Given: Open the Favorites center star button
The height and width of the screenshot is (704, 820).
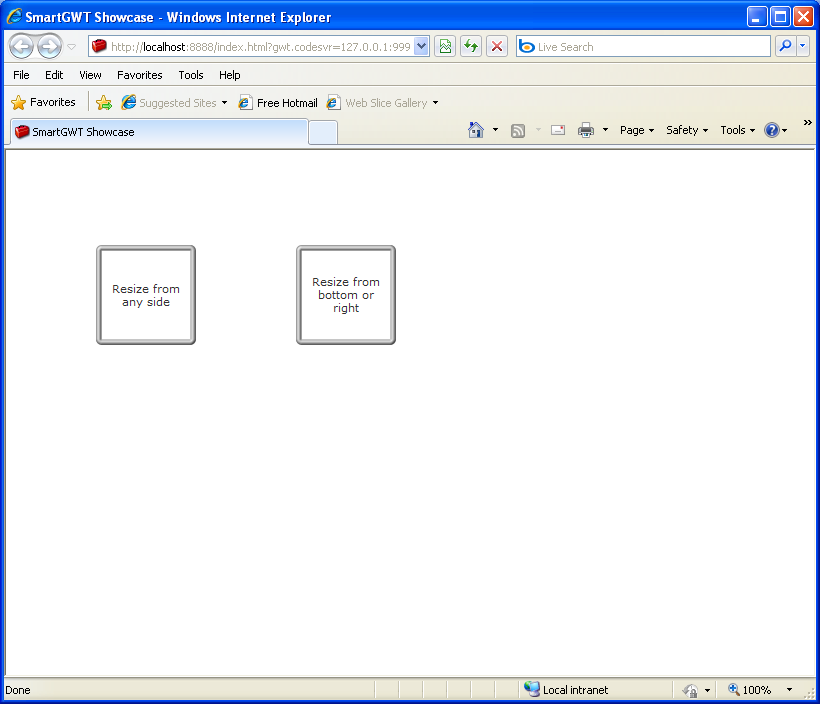Looking at the screenshot, I should point(43,102).
